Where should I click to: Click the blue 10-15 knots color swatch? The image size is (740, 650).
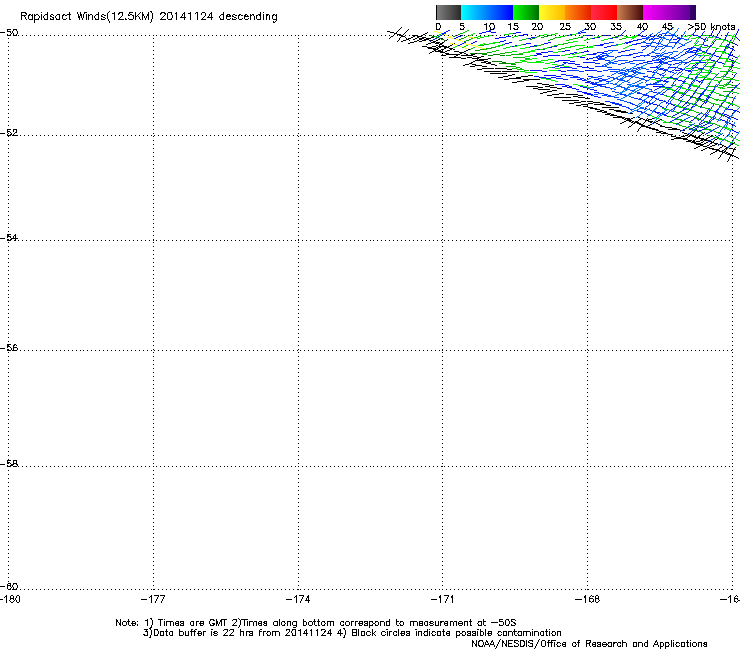pyautogui.click(x=500, y=12)
